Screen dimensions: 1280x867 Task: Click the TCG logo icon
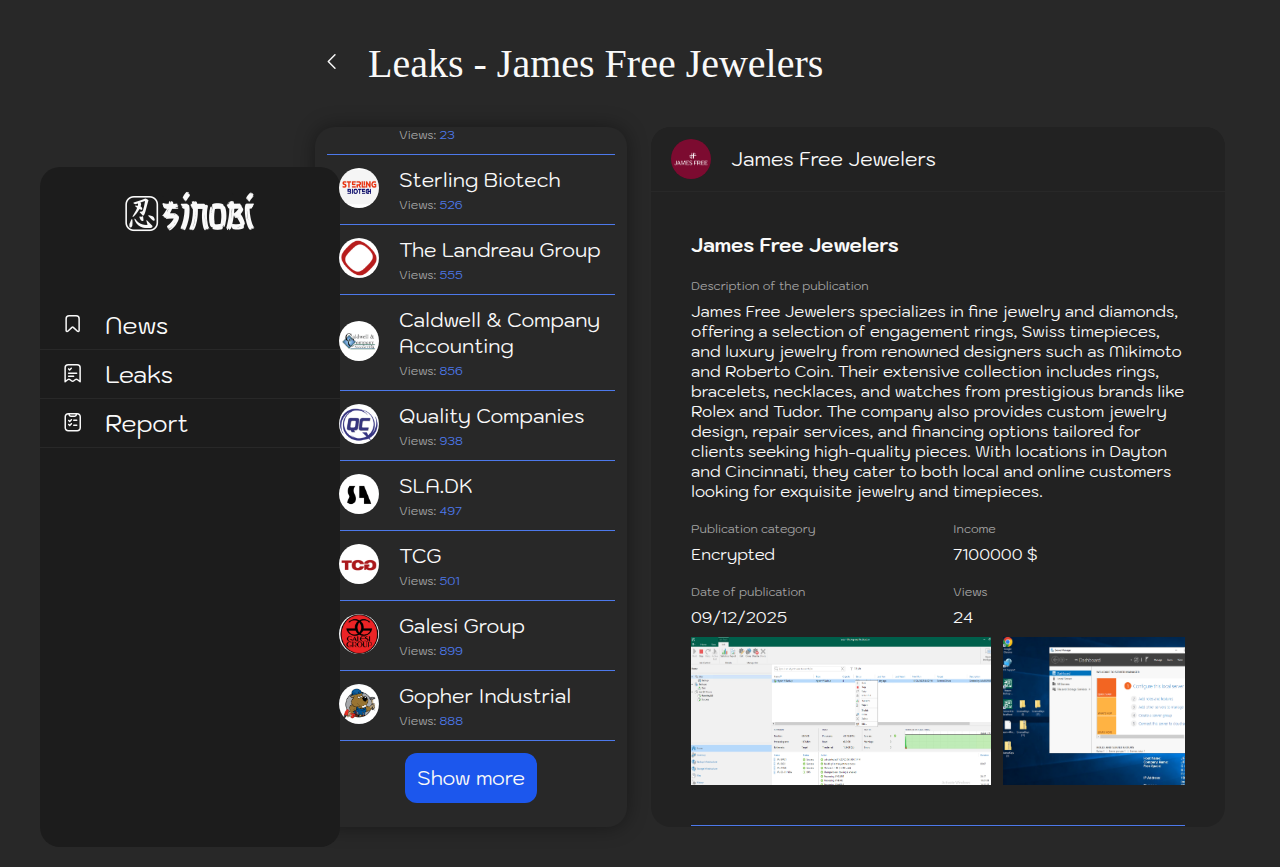tap(359, 564)
